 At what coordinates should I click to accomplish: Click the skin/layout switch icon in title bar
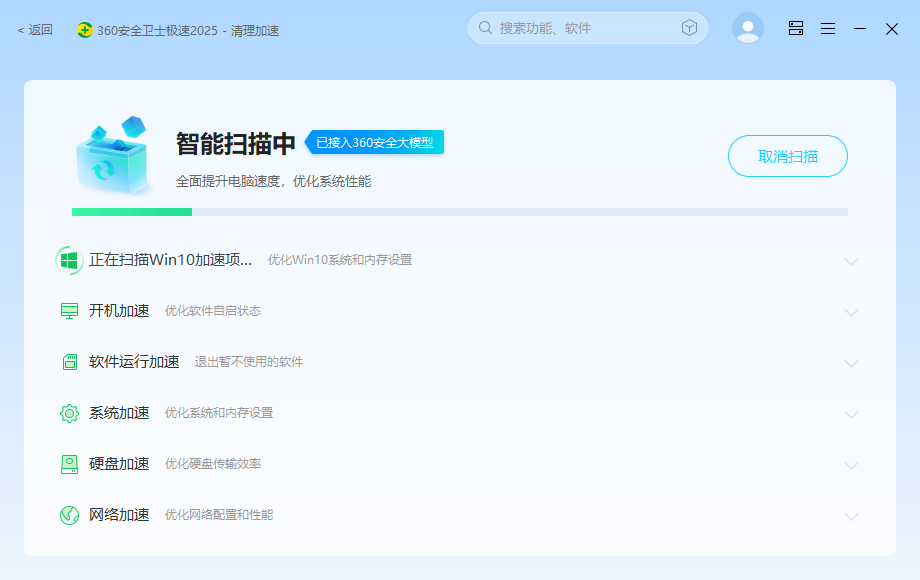point(796,28)
